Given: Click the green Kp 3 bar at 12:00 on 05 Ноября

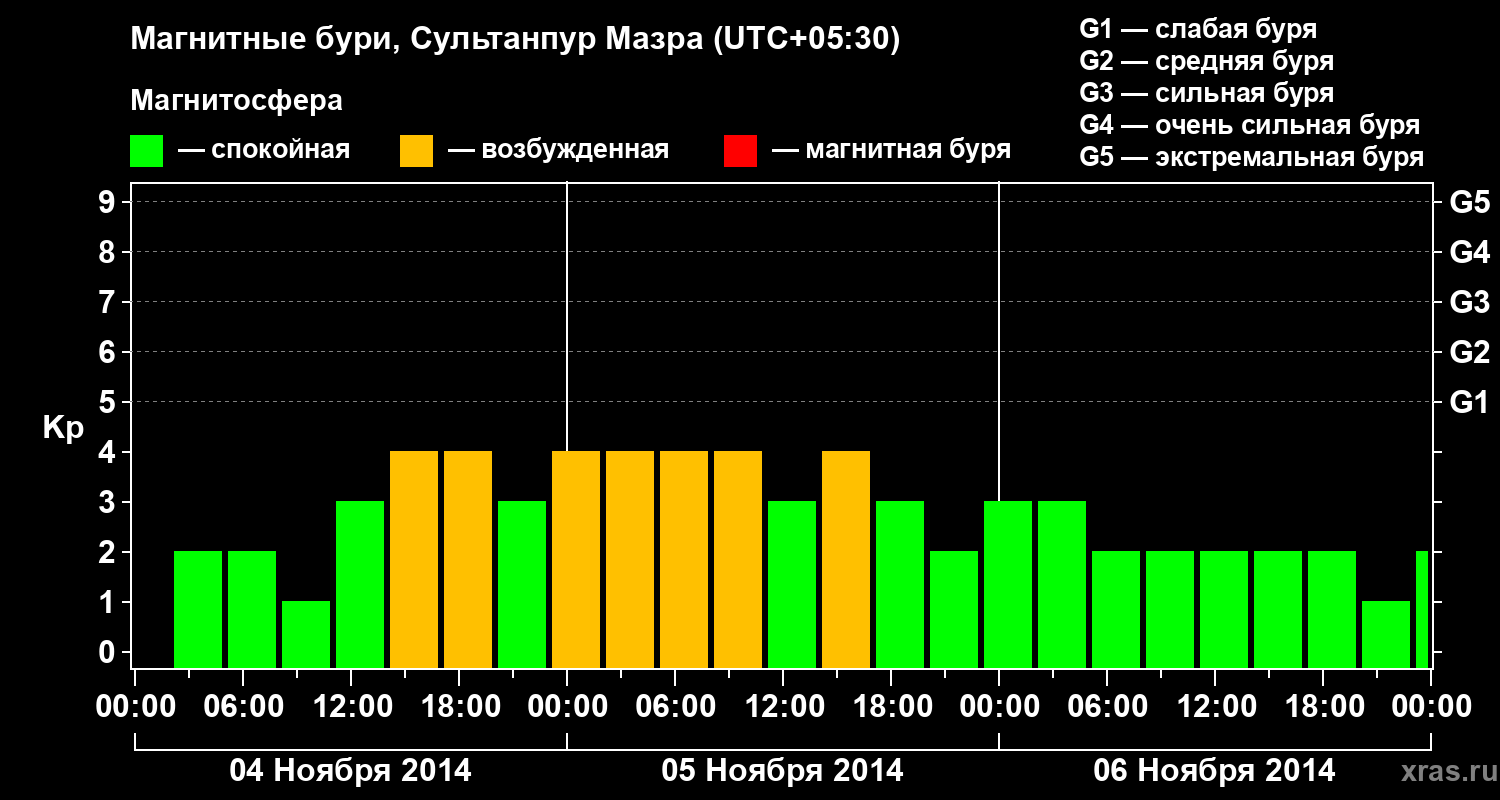Looking at the screenshot, I should tap(792, 584).
